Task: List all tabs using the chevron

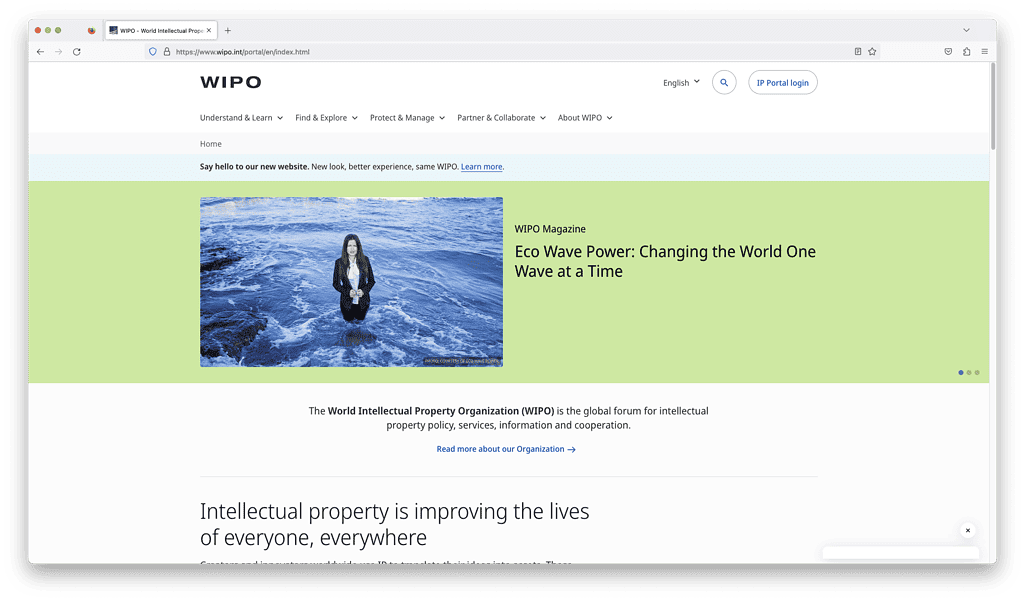Action: click(966, 31)
